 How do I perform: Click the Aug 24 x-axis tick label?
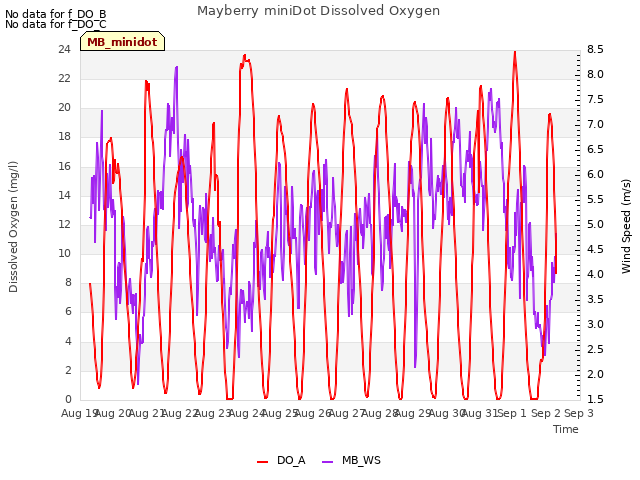(247, 413)
